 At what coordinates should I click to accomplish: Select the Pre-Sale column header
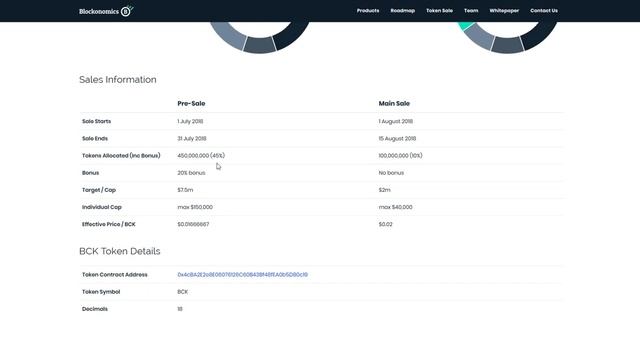pos(191,103)
